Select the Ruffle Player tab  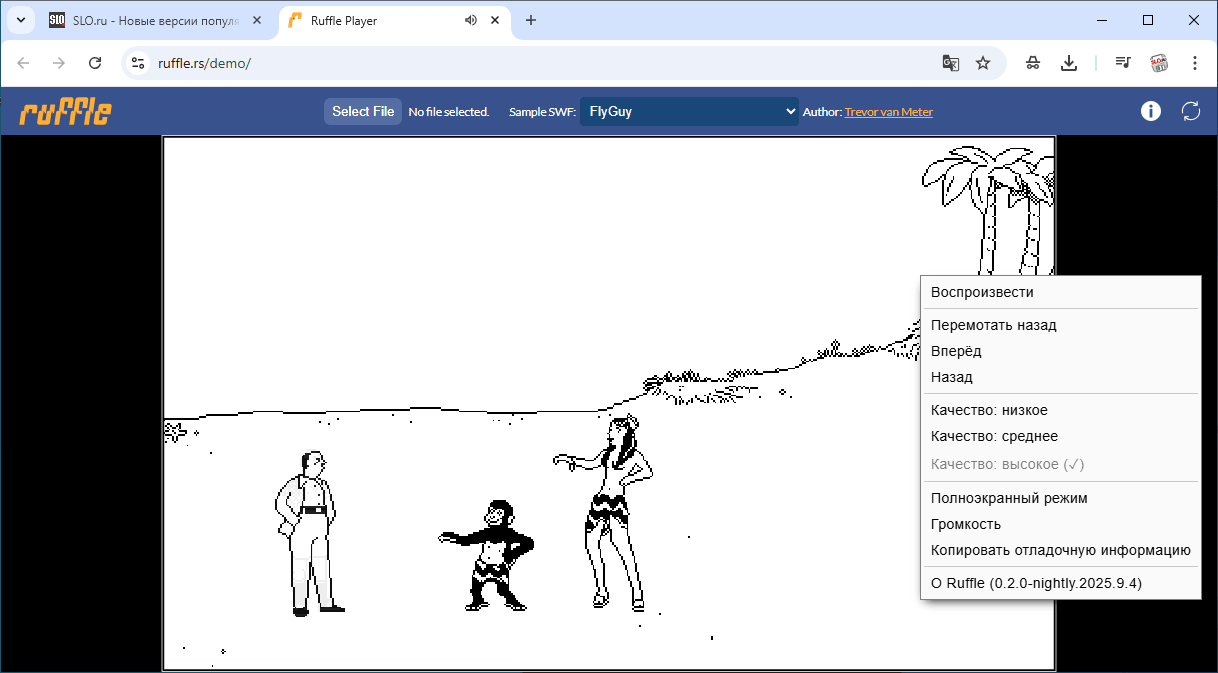tap(395, 20)
